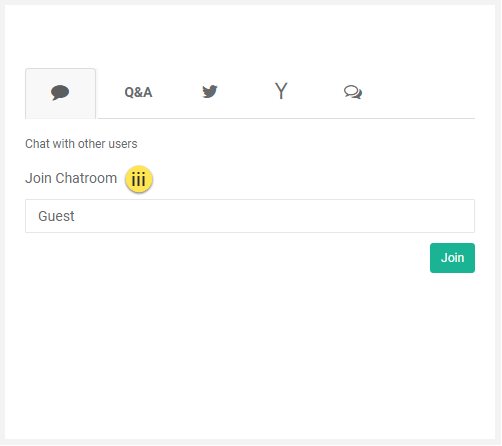Click the overlapping chat bubbles icon
502x446 pixels.
(x=353, y=92)
